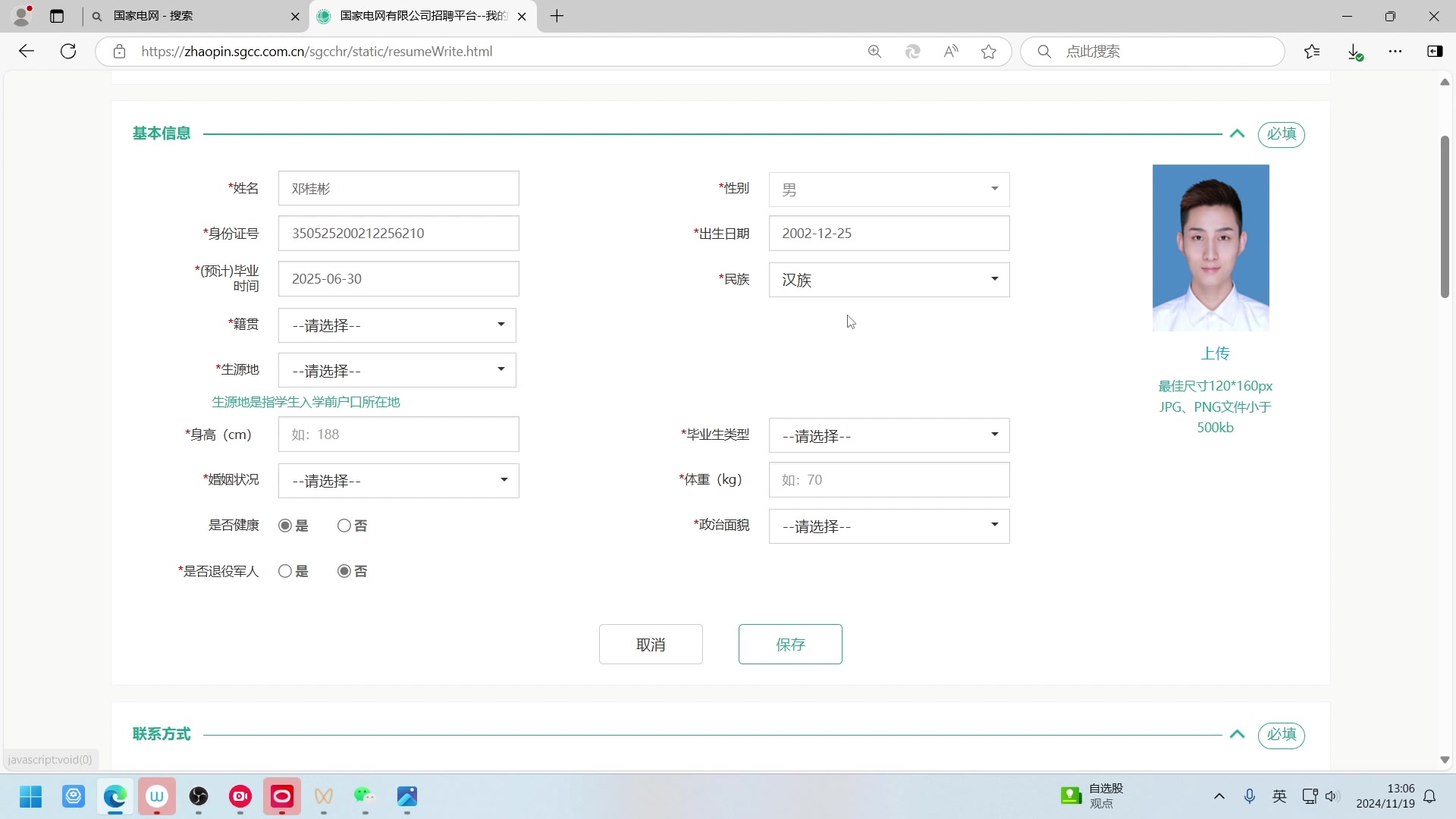This screenshot has width=1456, height=819.
Task: Open the browser settings ellipsis menu
Action: point(1395,52)
